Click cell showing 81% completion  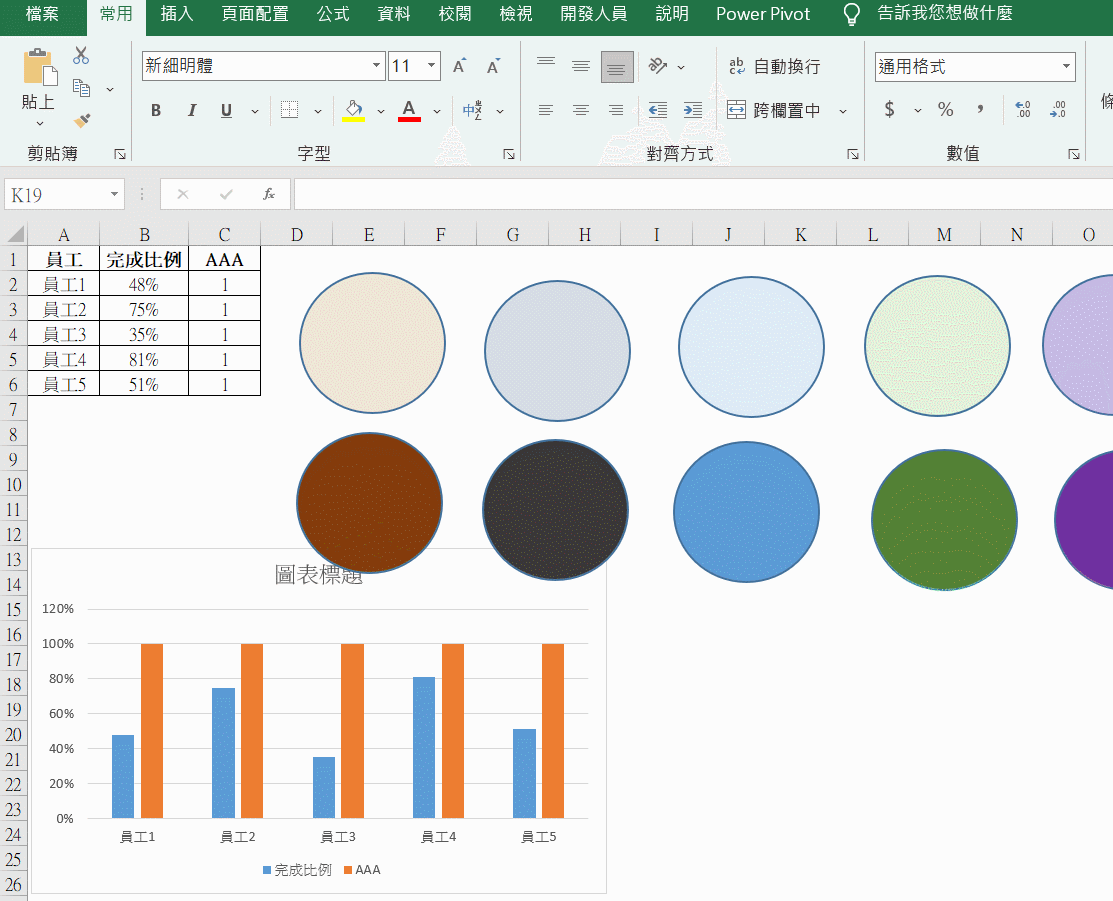click(x=144, y=359)
